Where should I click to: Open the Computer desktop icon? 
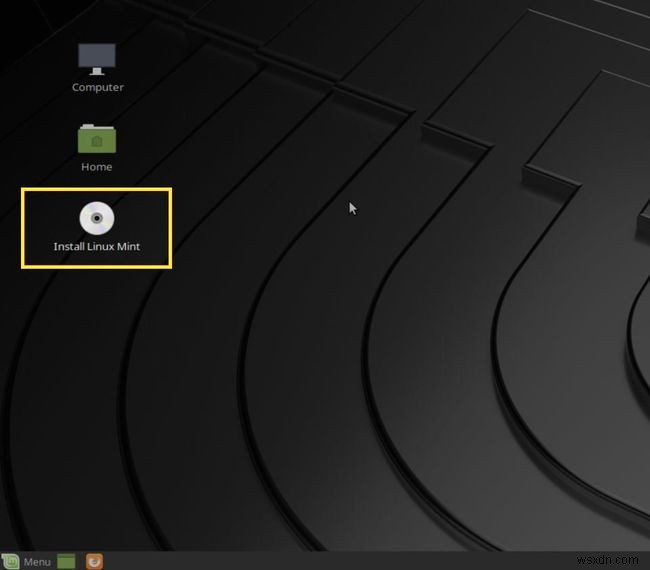97,59
